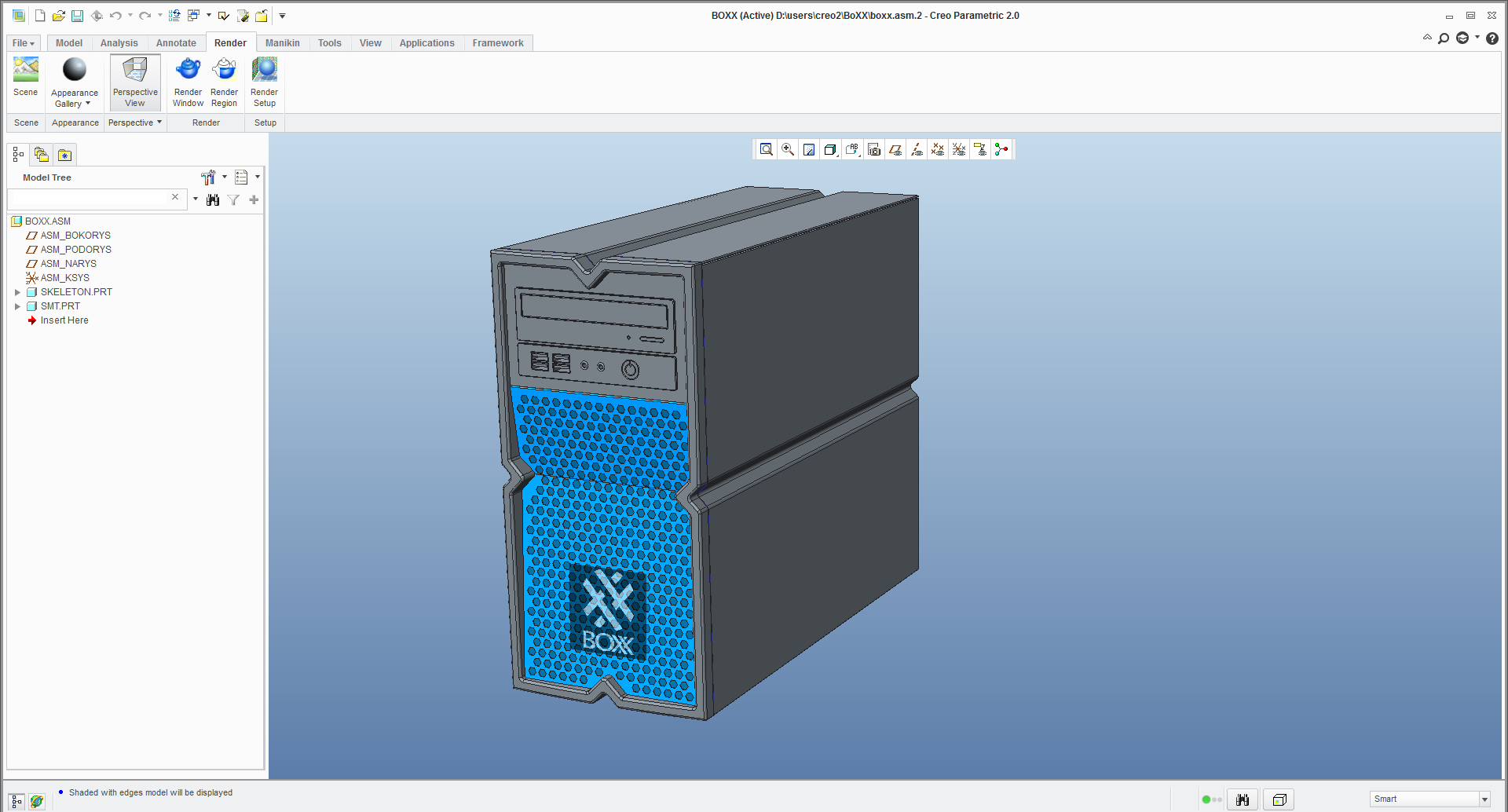Switch to the Manikin ribbon tab

pos(282,43)
